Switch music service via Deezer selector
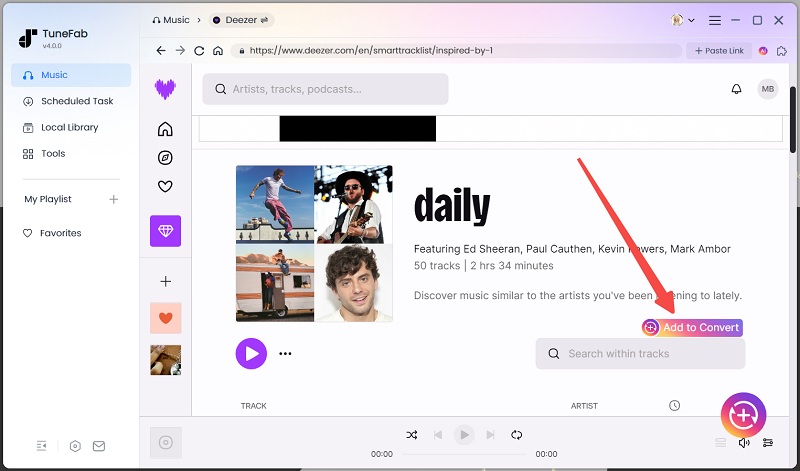The height and width of the screenshot is (471, 800). click(x=242, y=20)
